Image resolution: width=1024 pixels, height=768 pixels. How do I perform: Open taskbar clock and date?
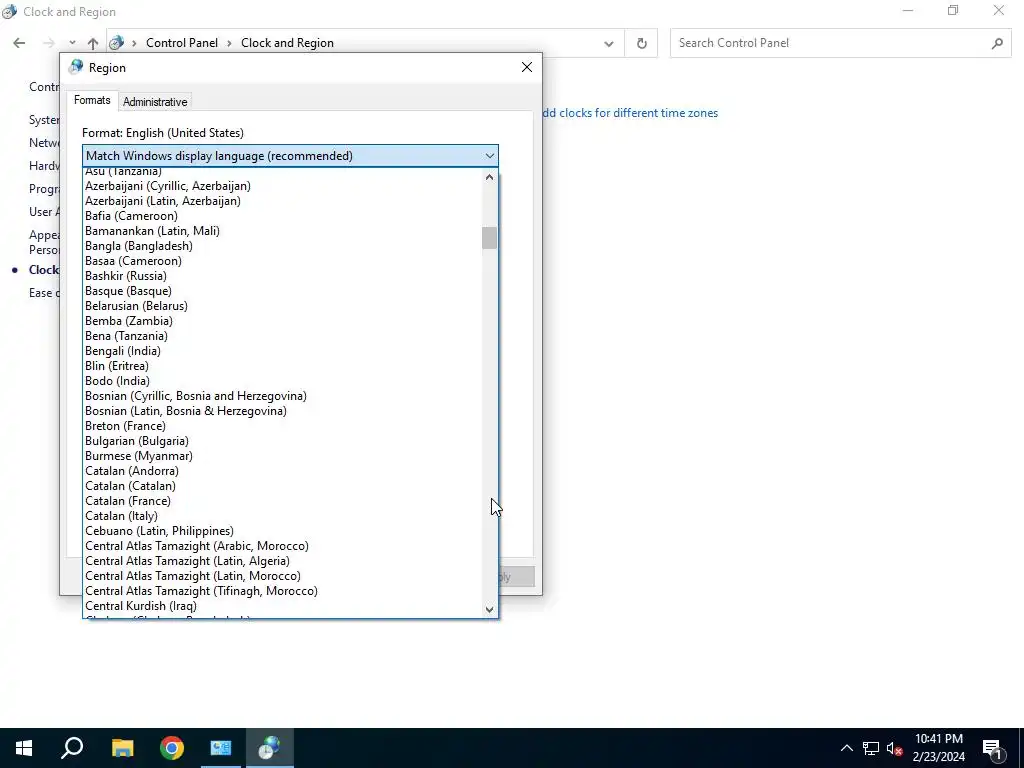(x=938, y=748)
